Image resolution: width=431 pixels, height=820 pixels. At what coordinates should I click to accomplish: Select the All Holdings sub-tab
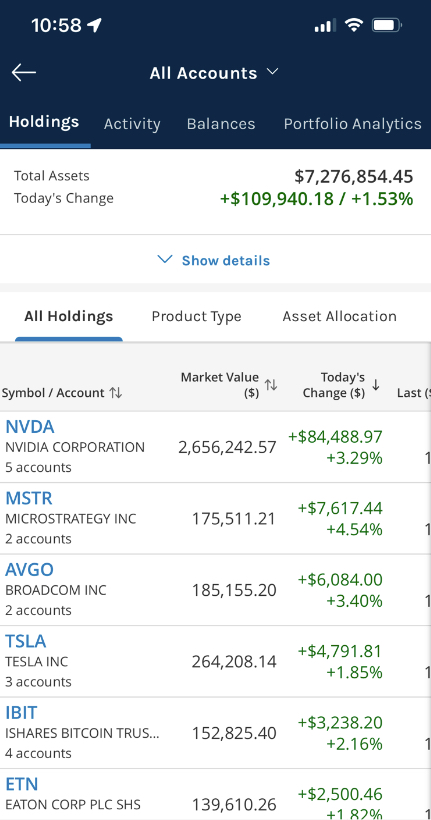pos(69,316)
